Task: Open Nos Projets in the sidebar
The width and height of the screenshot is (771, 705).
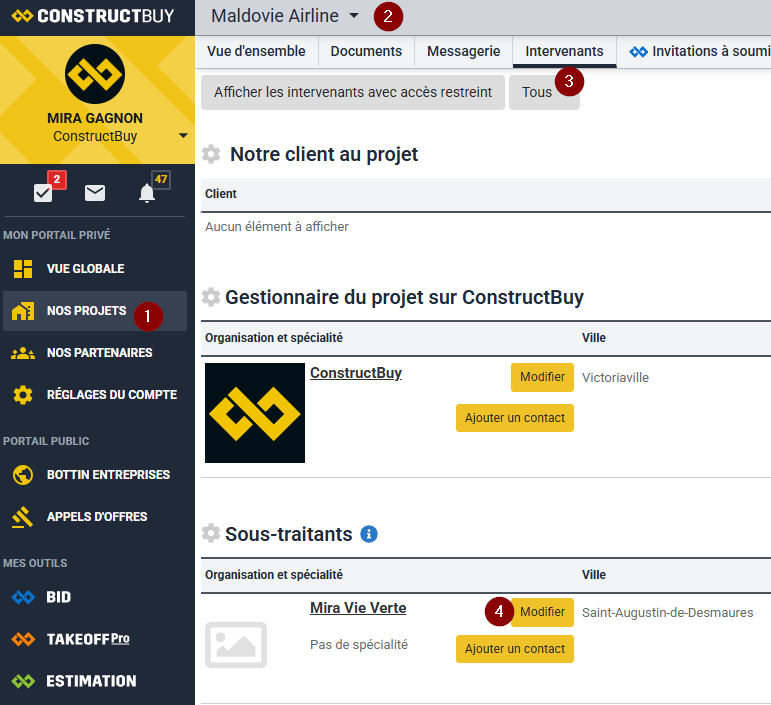Action: click(x=86, y=311)
